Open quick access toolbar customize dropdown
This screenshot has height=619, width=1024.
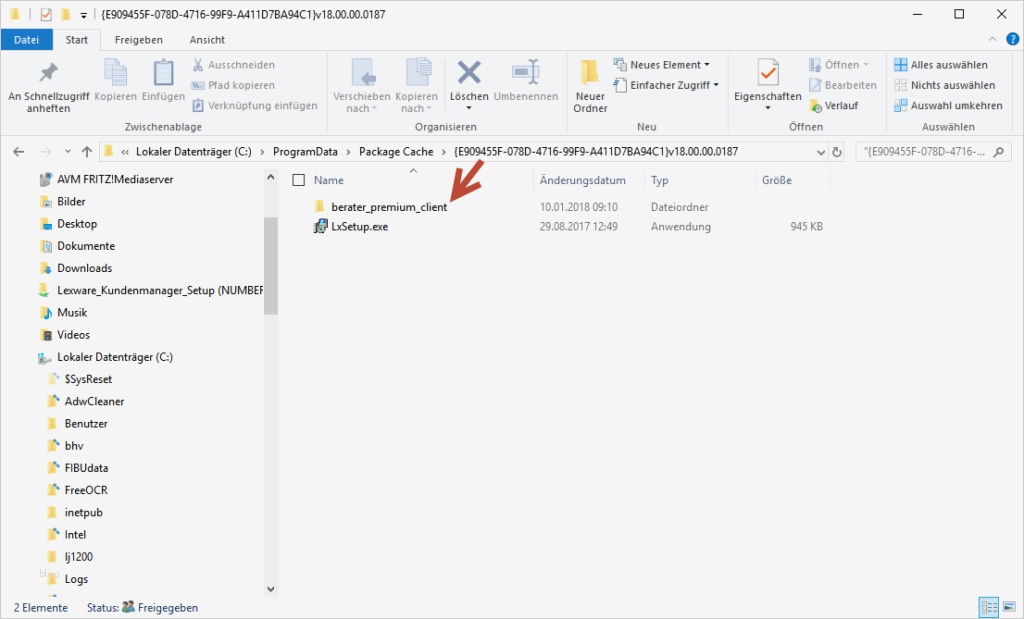(83, 14)
